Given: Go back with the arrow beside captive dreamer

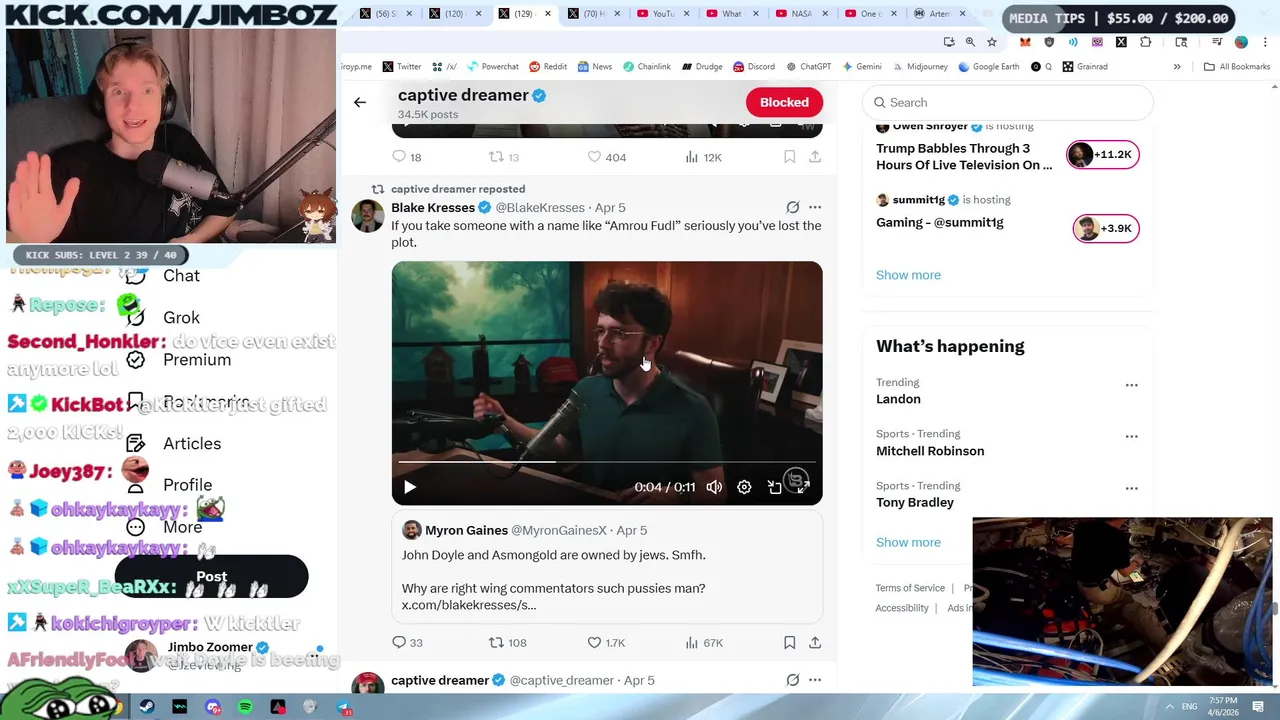Looking at the screenshot, I should 360,102.
